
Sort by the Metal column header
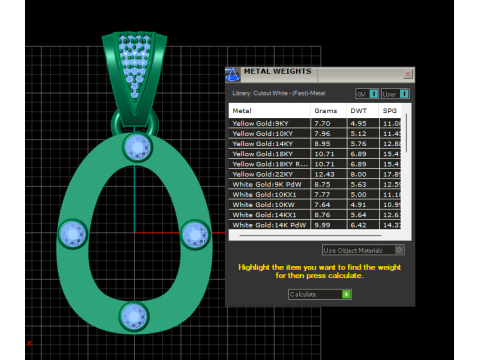tap(269, 111)
